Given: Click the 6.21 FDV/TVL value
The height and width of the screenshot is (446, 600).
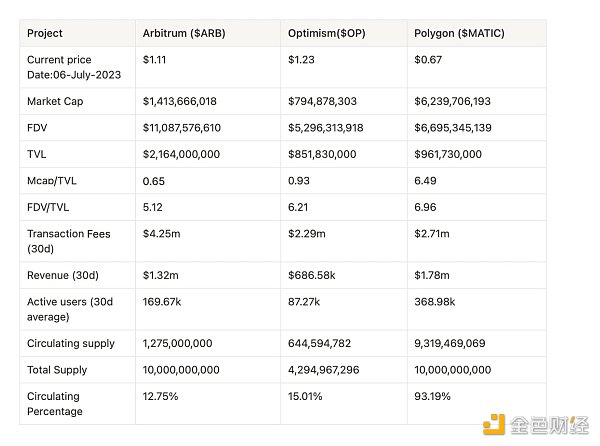Looking at the screenshot, I should 298,207.
